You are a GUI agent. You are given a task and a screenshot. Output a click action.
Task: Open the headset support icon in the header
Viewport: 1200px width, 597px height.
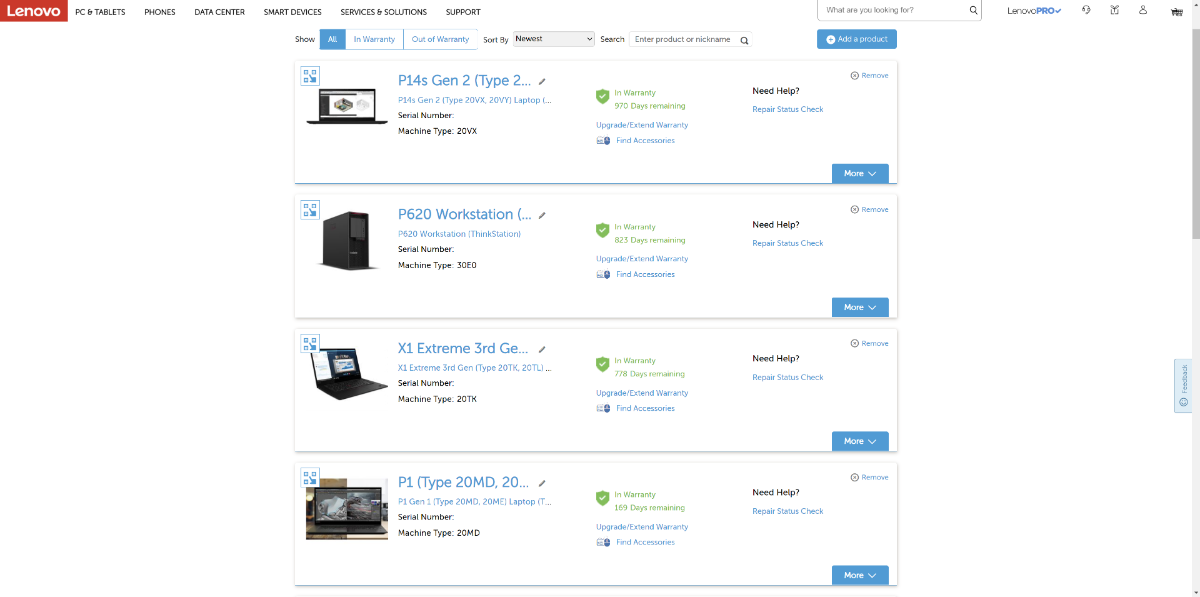click(1086, 11)
